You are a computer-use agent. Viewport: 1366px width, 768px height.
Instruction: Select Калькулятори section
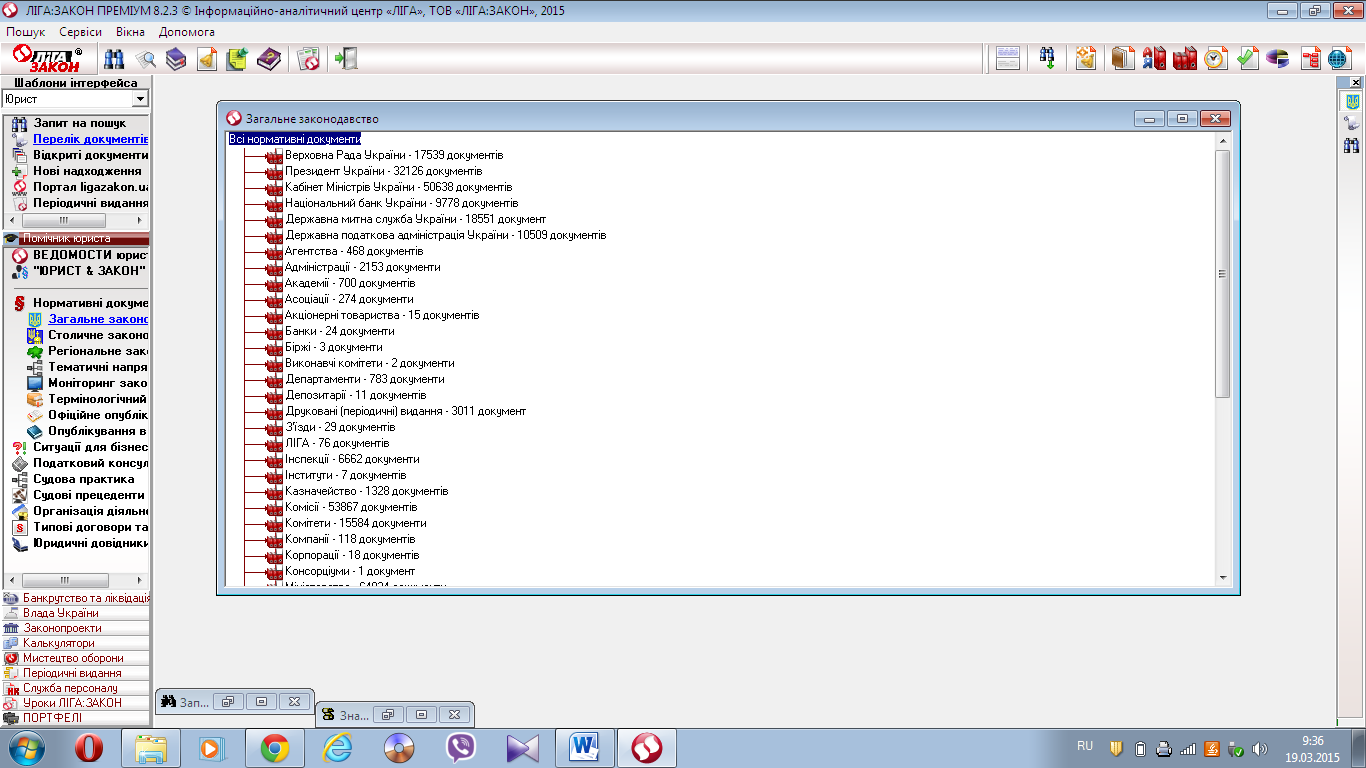[x=76, y=643]
